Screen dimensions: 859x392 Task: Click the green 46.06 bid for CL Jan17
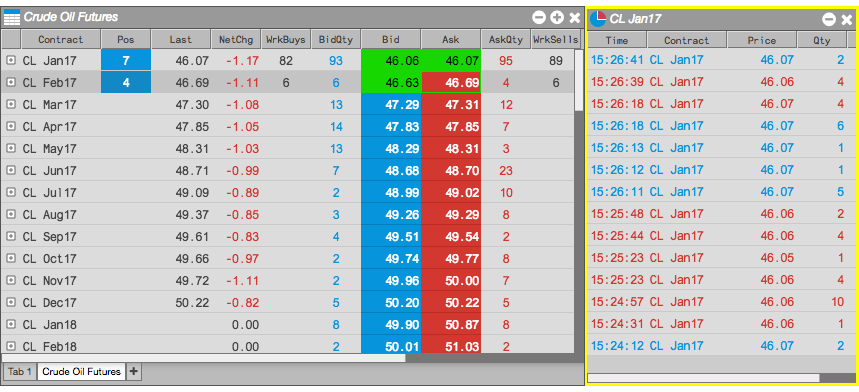point(391,60)
